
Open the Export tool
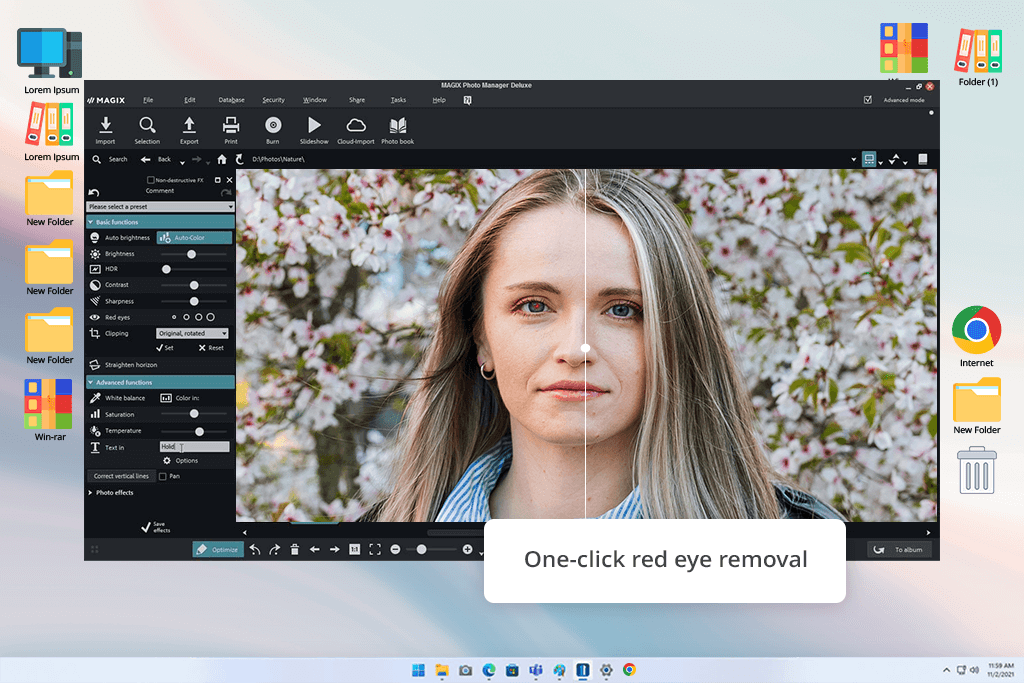tap(189, 130)
